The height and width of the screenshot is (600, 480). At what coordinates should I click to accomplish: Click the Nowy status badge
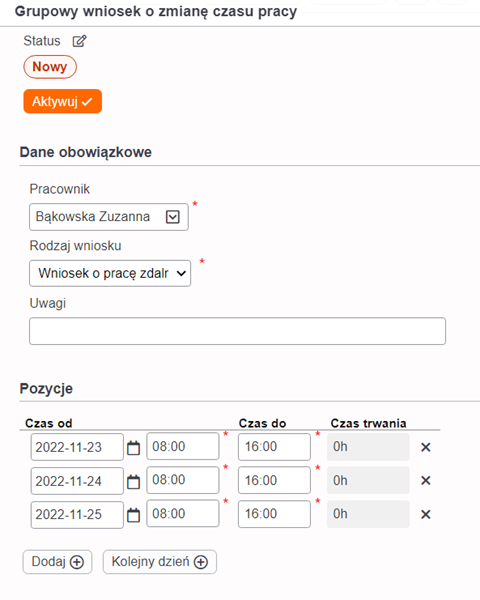[x=50, y=67]
